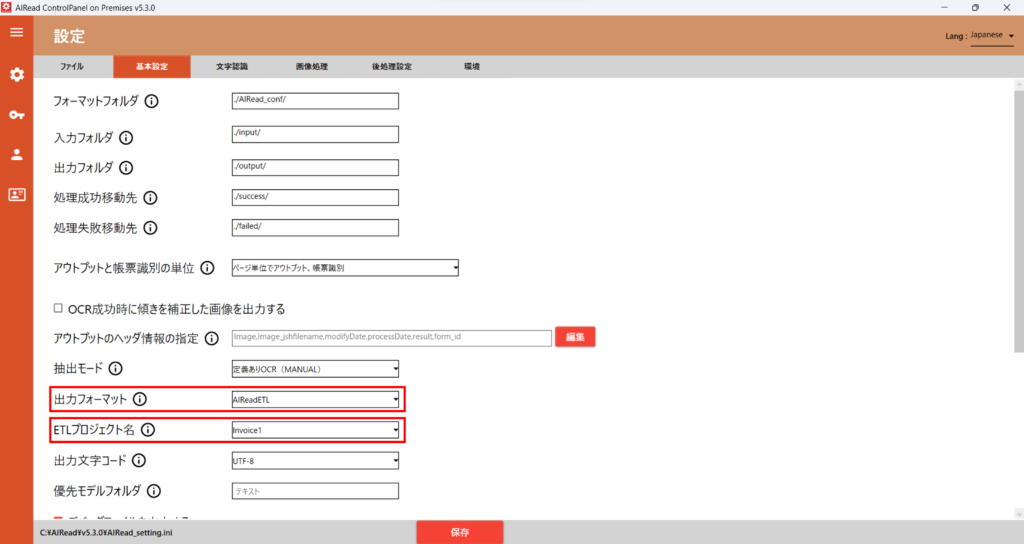Click the 入力フォルダ path input field
Screen dimensions: 1024x544
pyautogui.click(x=315, y=134)
